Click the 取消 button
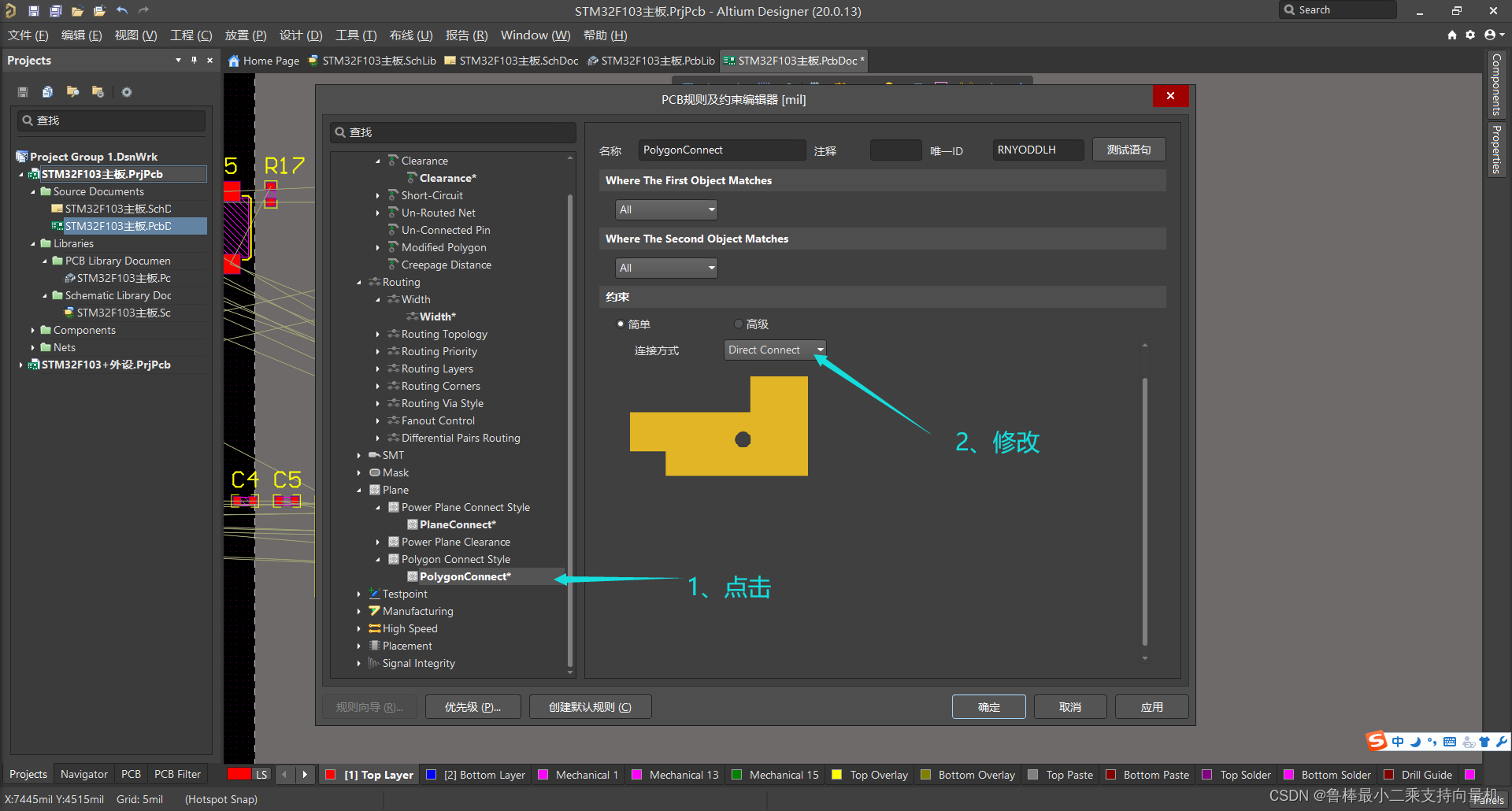 pos(1070,707)
